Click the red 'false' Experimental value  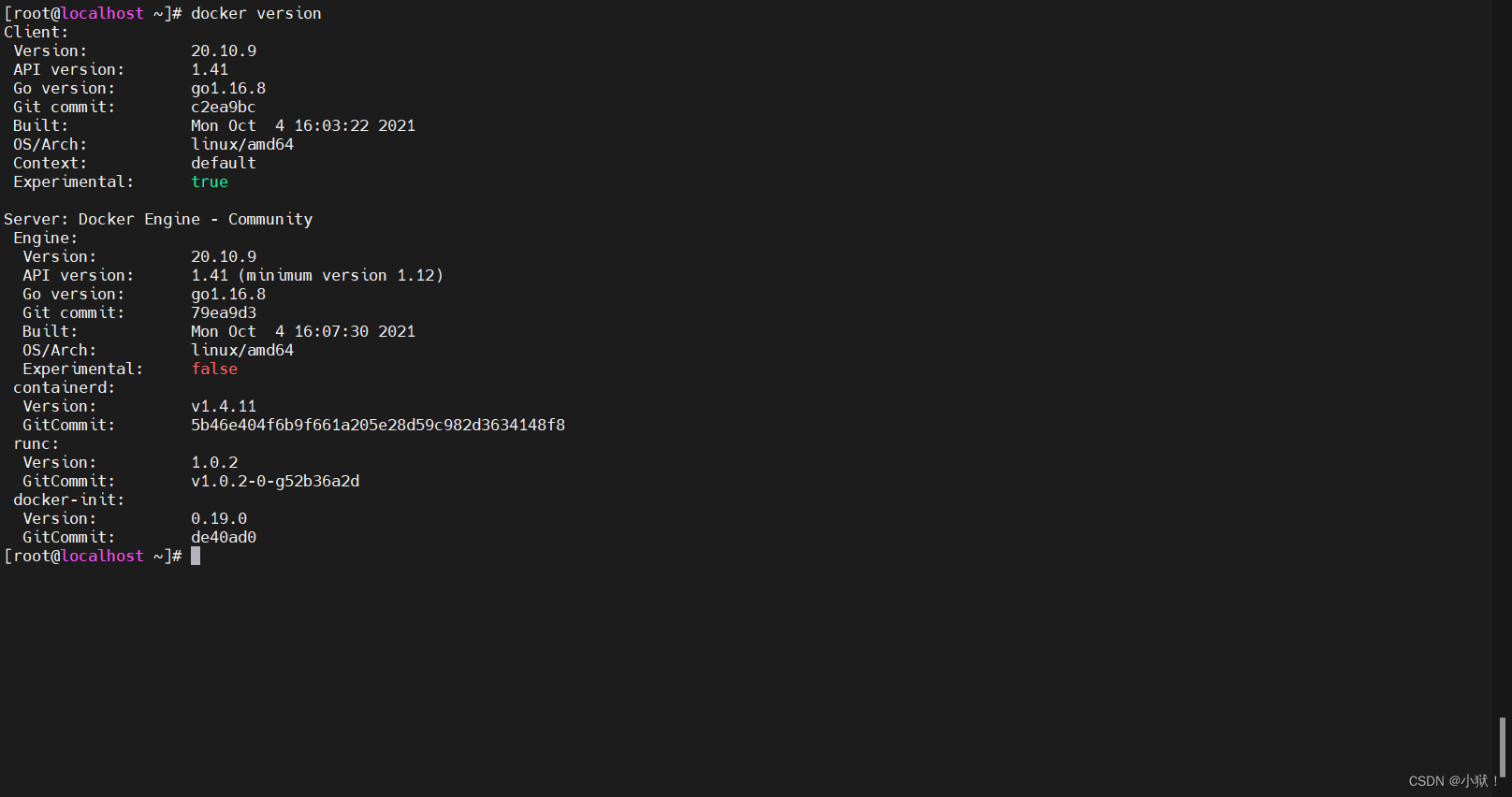tap(214, 369)
